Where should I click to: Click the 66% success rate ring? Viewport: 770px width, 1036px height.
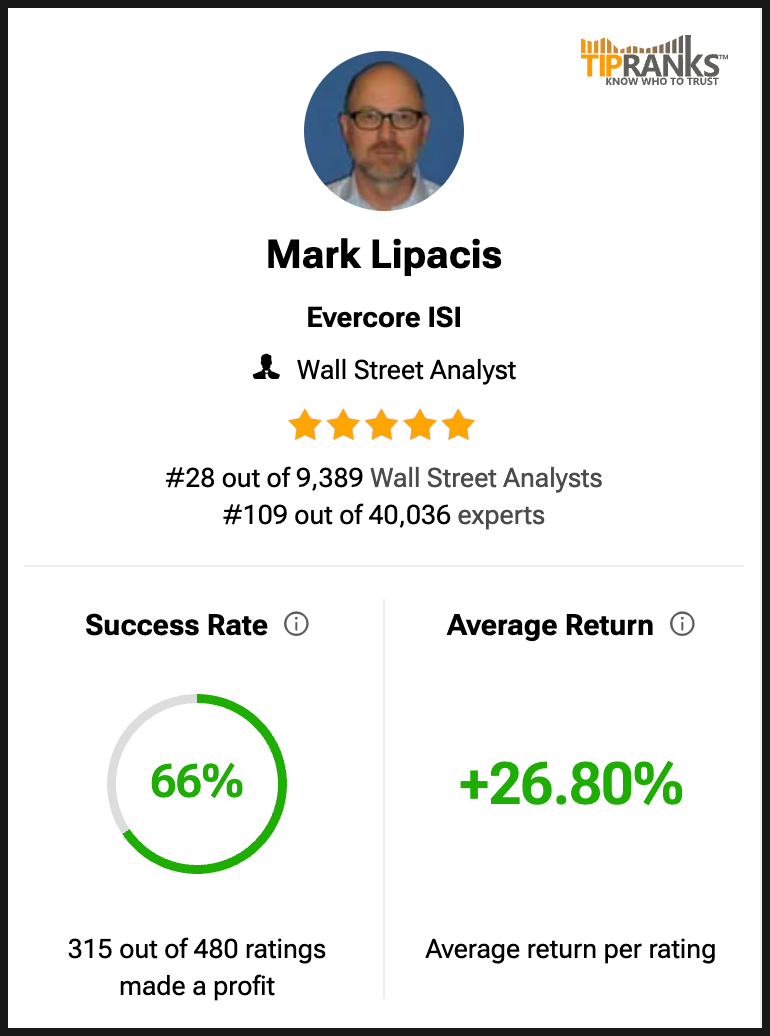197,784
